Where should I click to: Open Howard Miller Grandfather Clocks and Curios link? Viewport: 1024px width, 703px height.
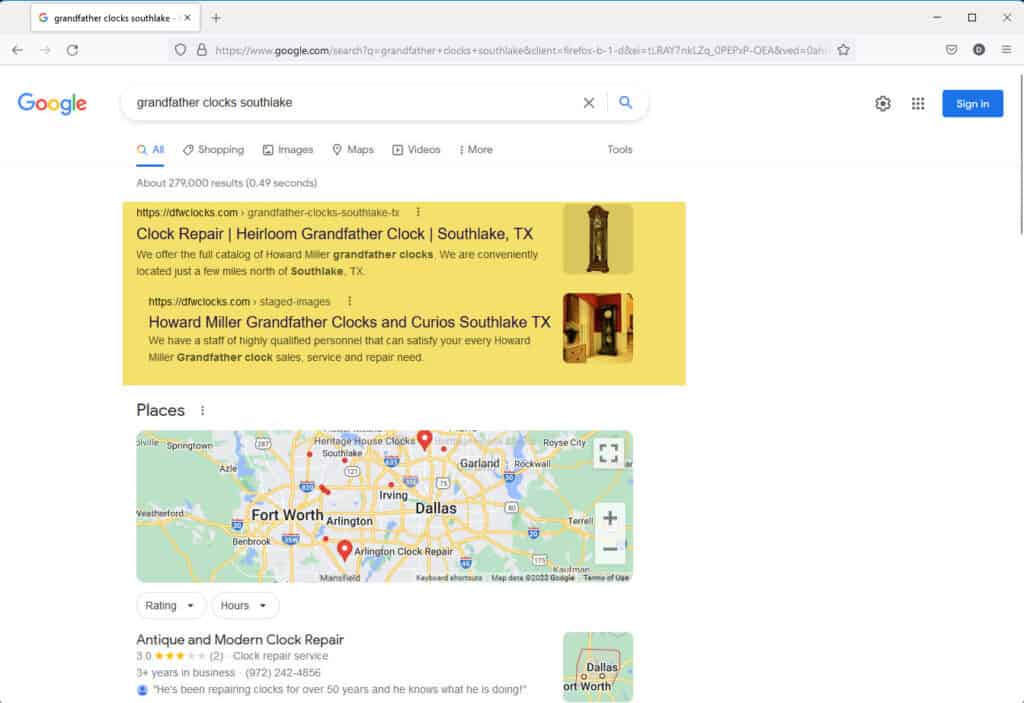pos(349,322)
